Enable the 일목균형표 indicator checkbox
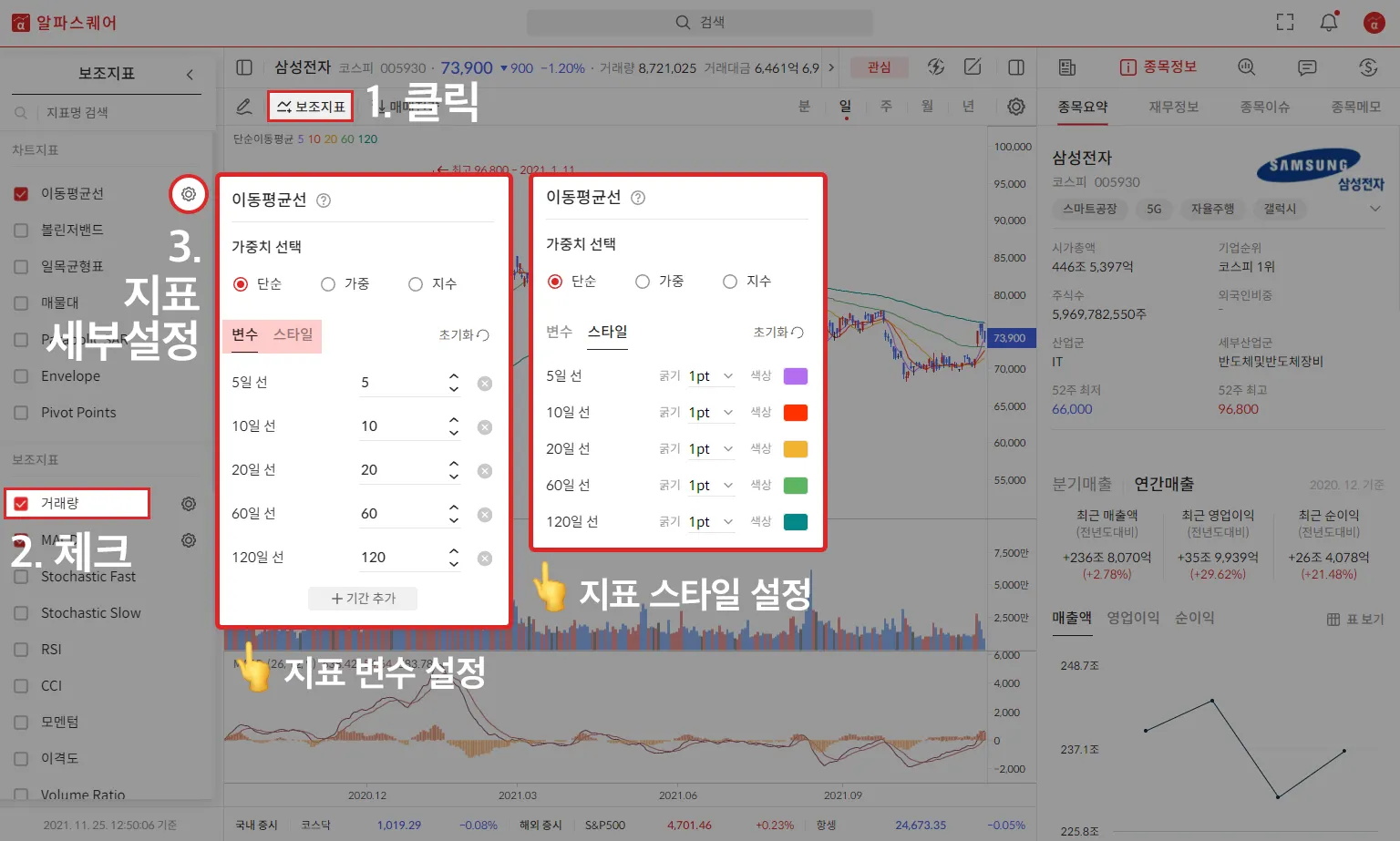 [21, 267]
